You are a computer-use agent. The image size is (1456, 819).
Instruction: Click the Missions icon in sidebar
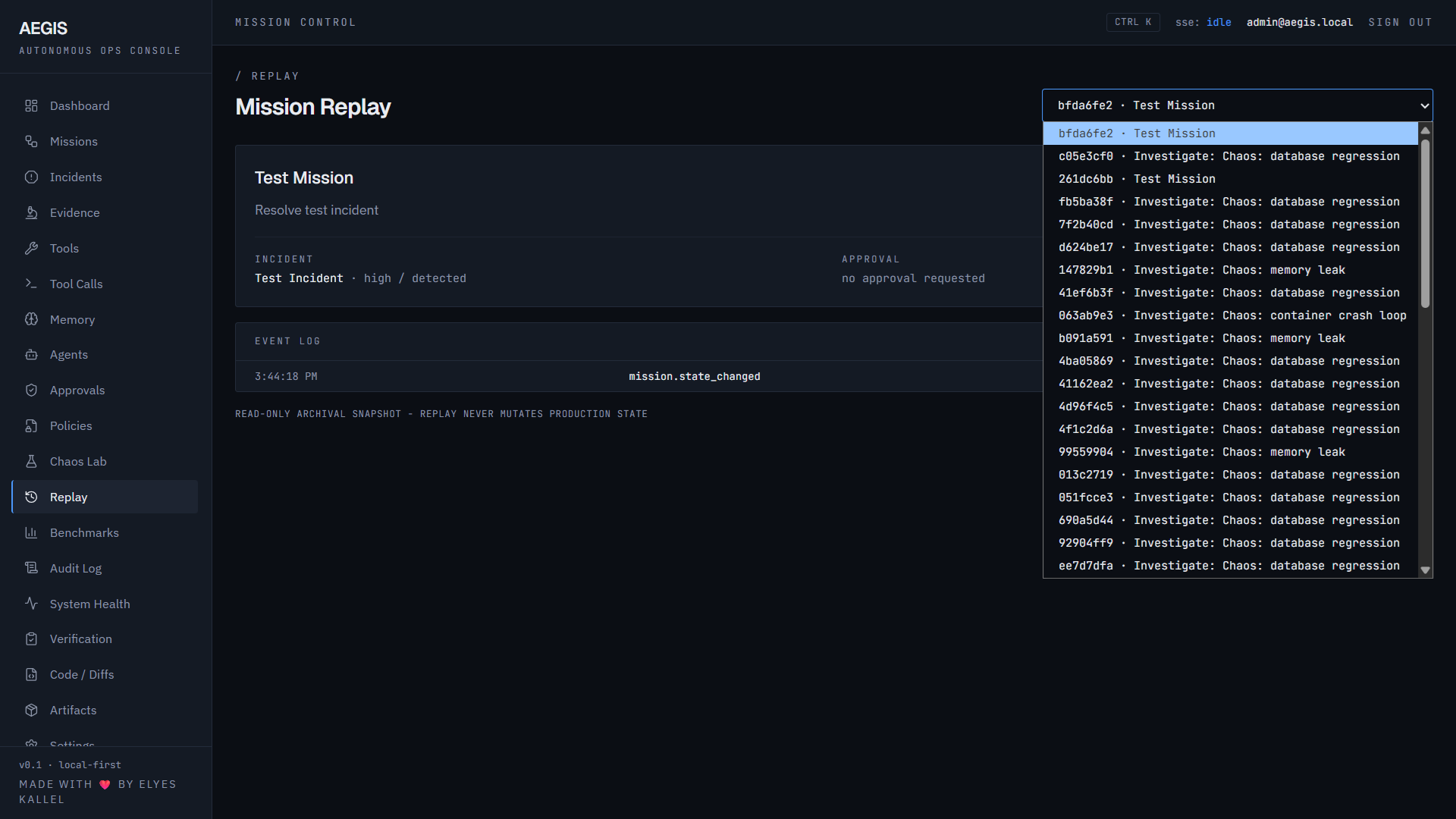click(31, 142)
